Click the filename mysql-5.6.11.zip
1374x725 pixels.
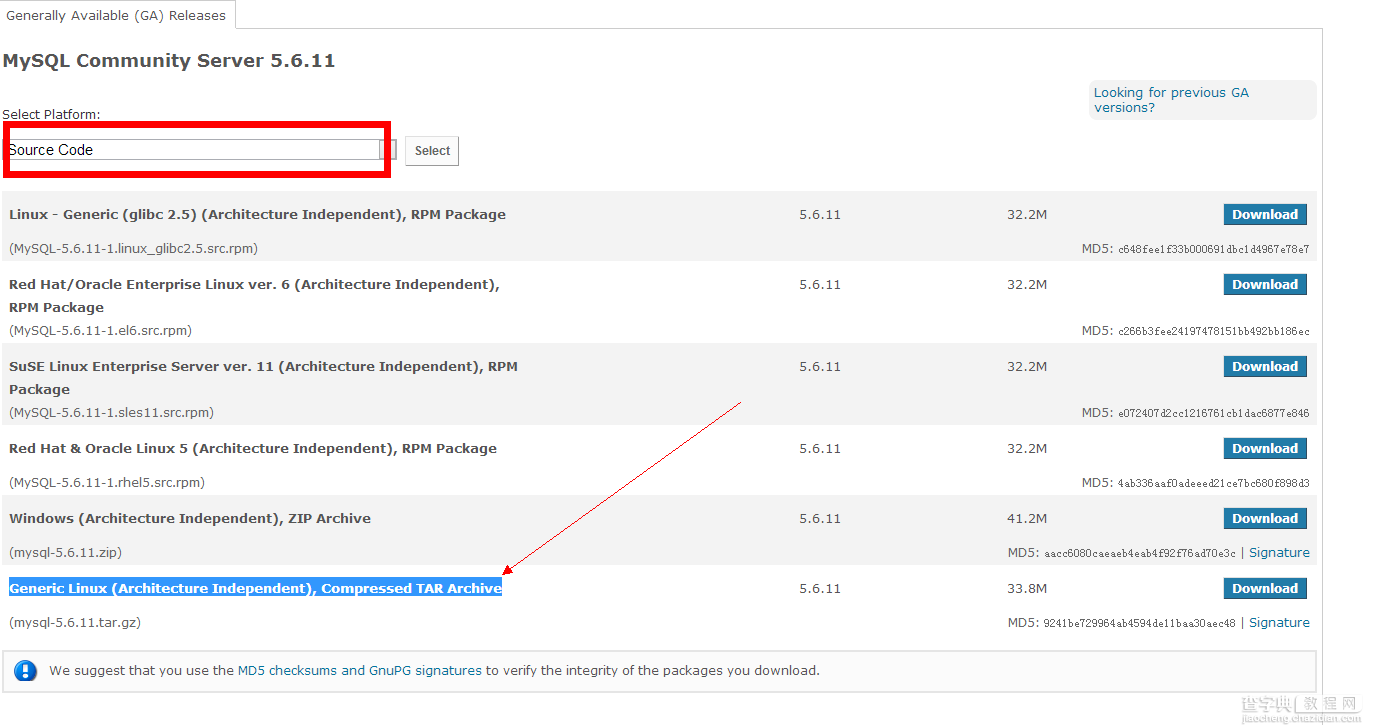(x=66, y=553)
